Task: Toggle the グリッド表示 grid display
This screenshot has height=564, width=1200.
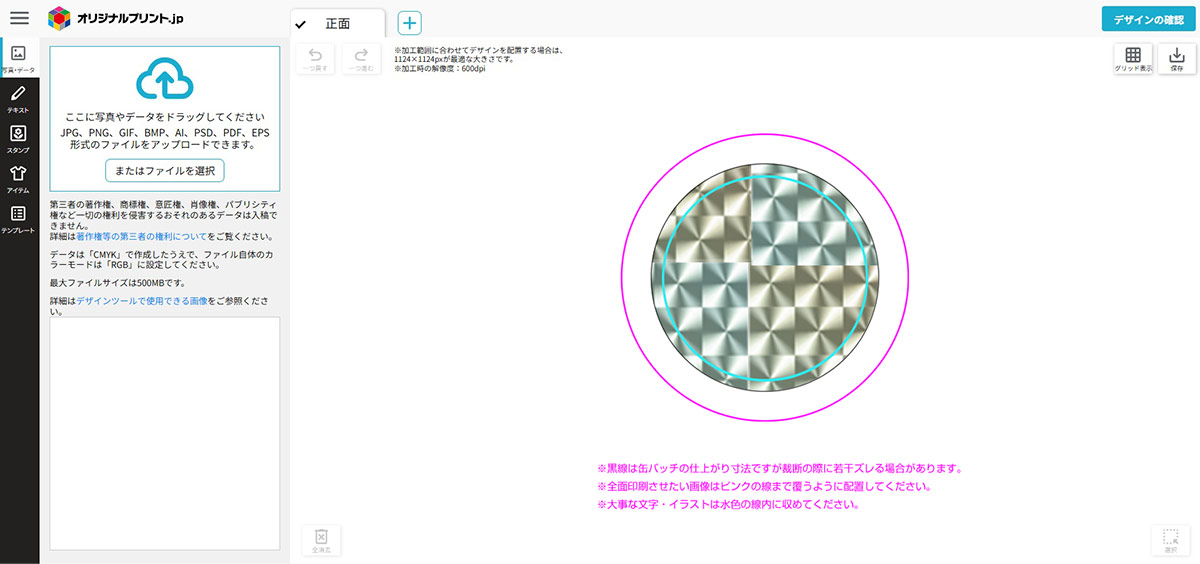Action: pos(1132,59)
